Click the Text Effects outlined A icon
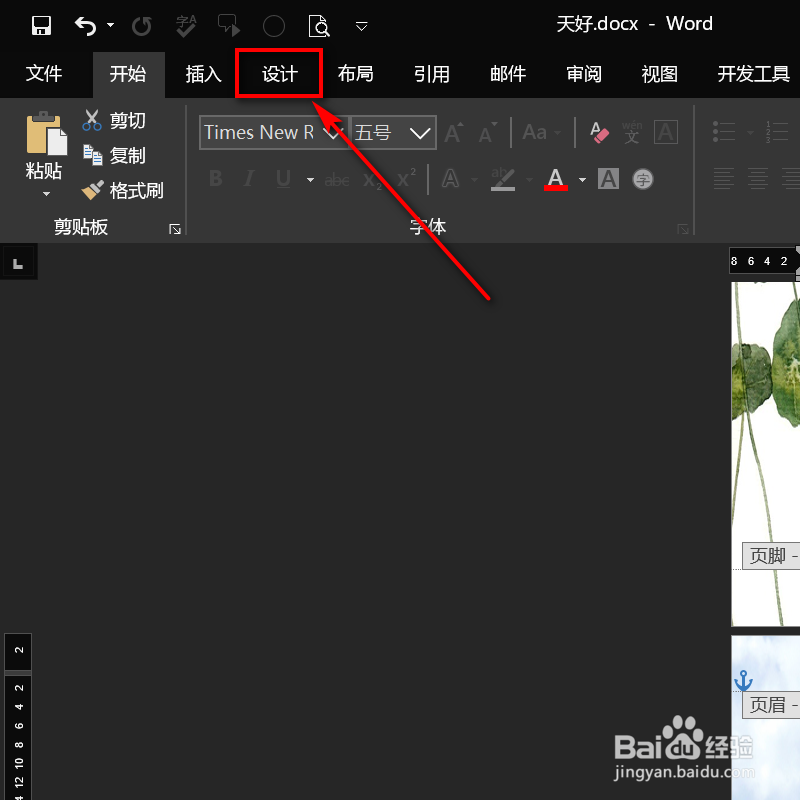 click(x=450, y=179)
